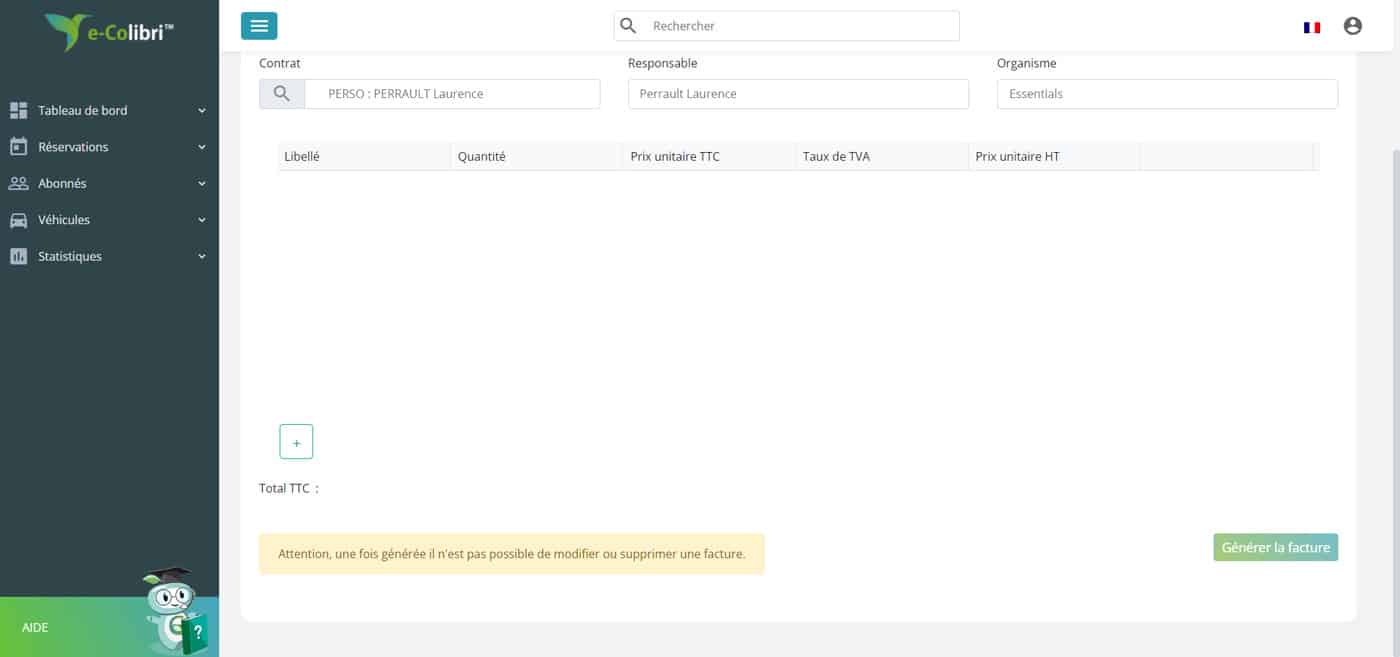Click the Réservations calendar icon
The width and height of the screenshot is (1400, 657).
pos(18,147)
